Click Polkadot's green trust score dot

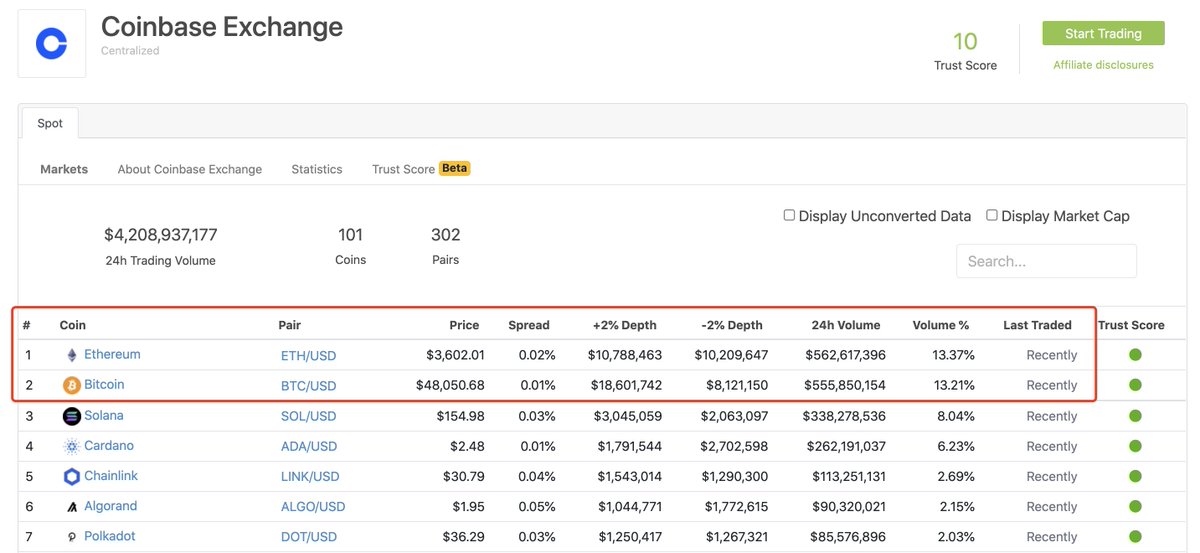1134,537
